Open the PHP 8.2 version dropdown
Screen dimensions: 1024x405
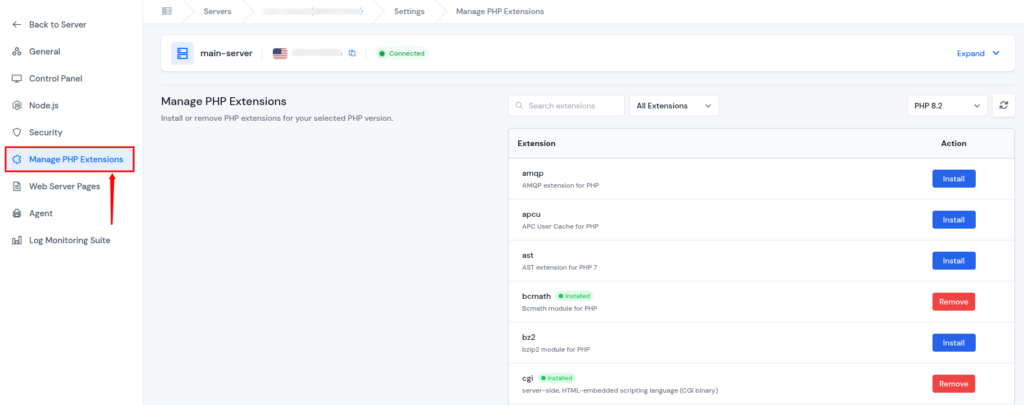tap(946, 105)
